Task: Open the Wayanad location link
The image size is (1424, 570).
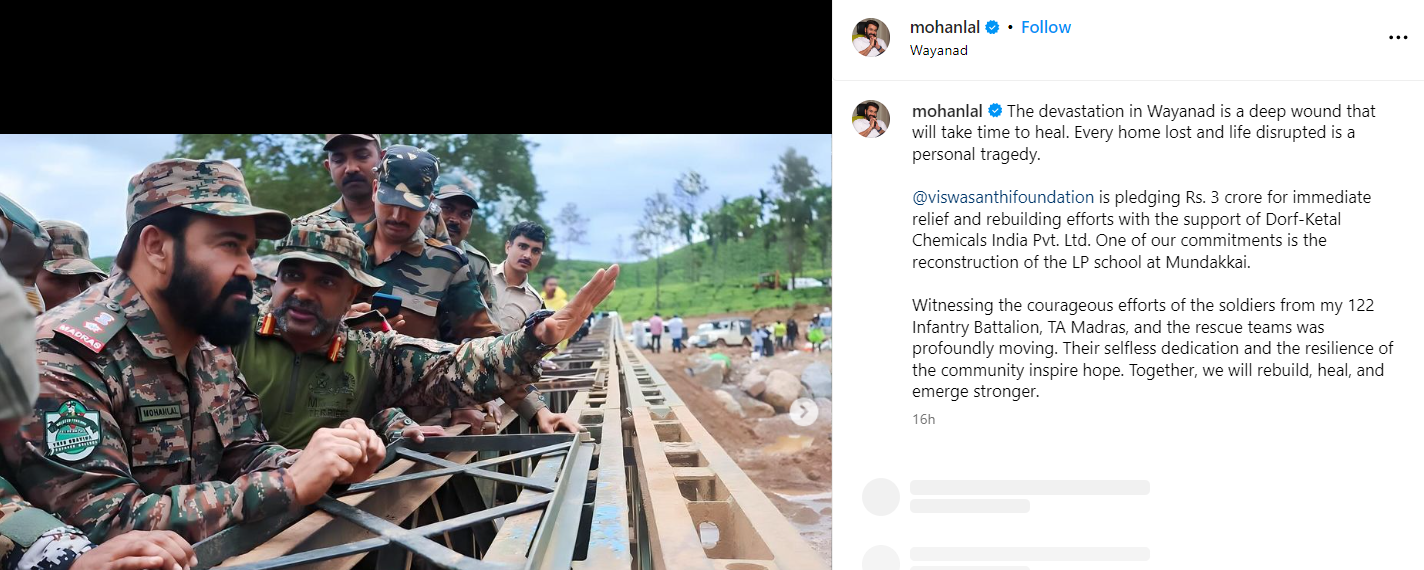Action: point(938,50)
